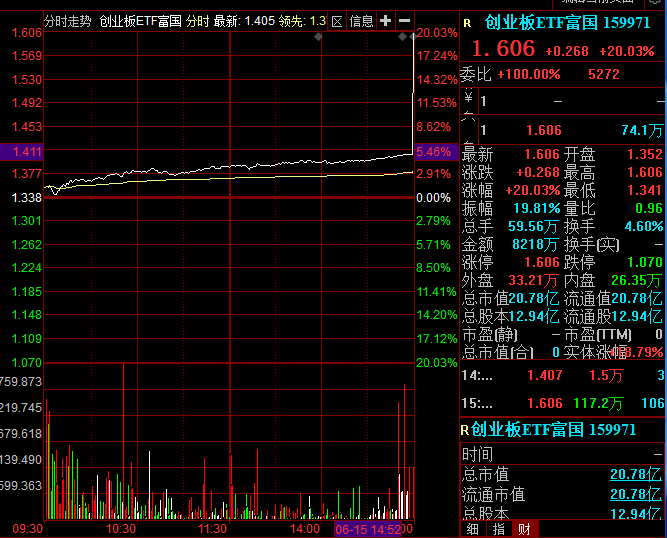667x538 pixels.
Task: Click the 时间 row in lower panel
Action: click(x=562, y=454)
